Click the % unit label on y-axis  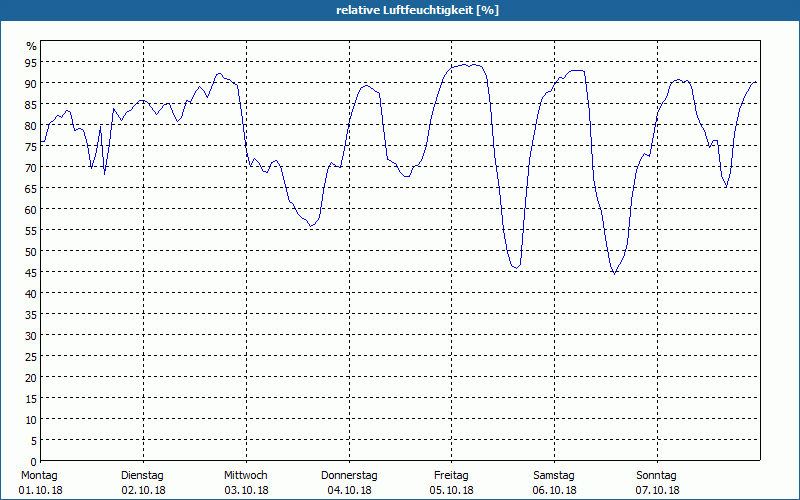tap(32, 46)
